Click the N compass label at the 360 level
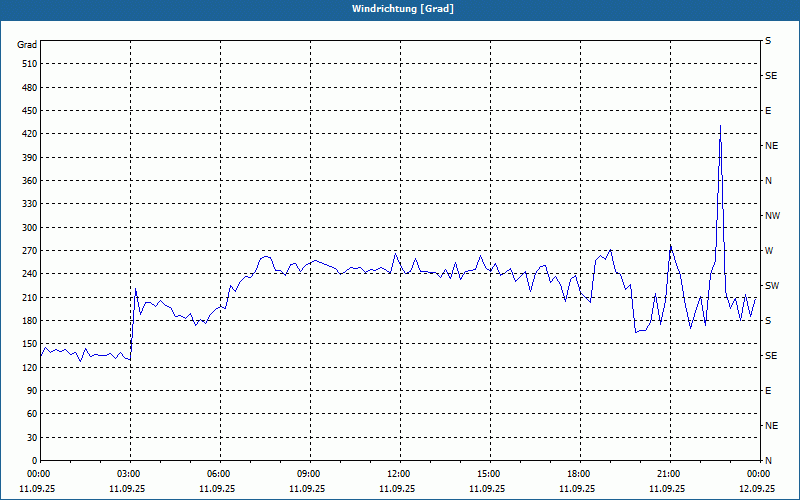The width and height of the screenshot is (800, 500). pyautogui.click(x=768, y=181)
